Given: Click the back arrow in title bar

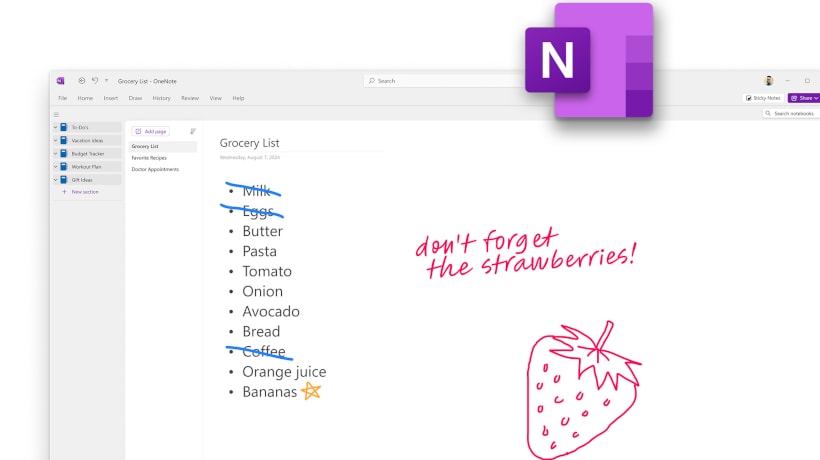Looking at the screenshot, I should 82,80.
